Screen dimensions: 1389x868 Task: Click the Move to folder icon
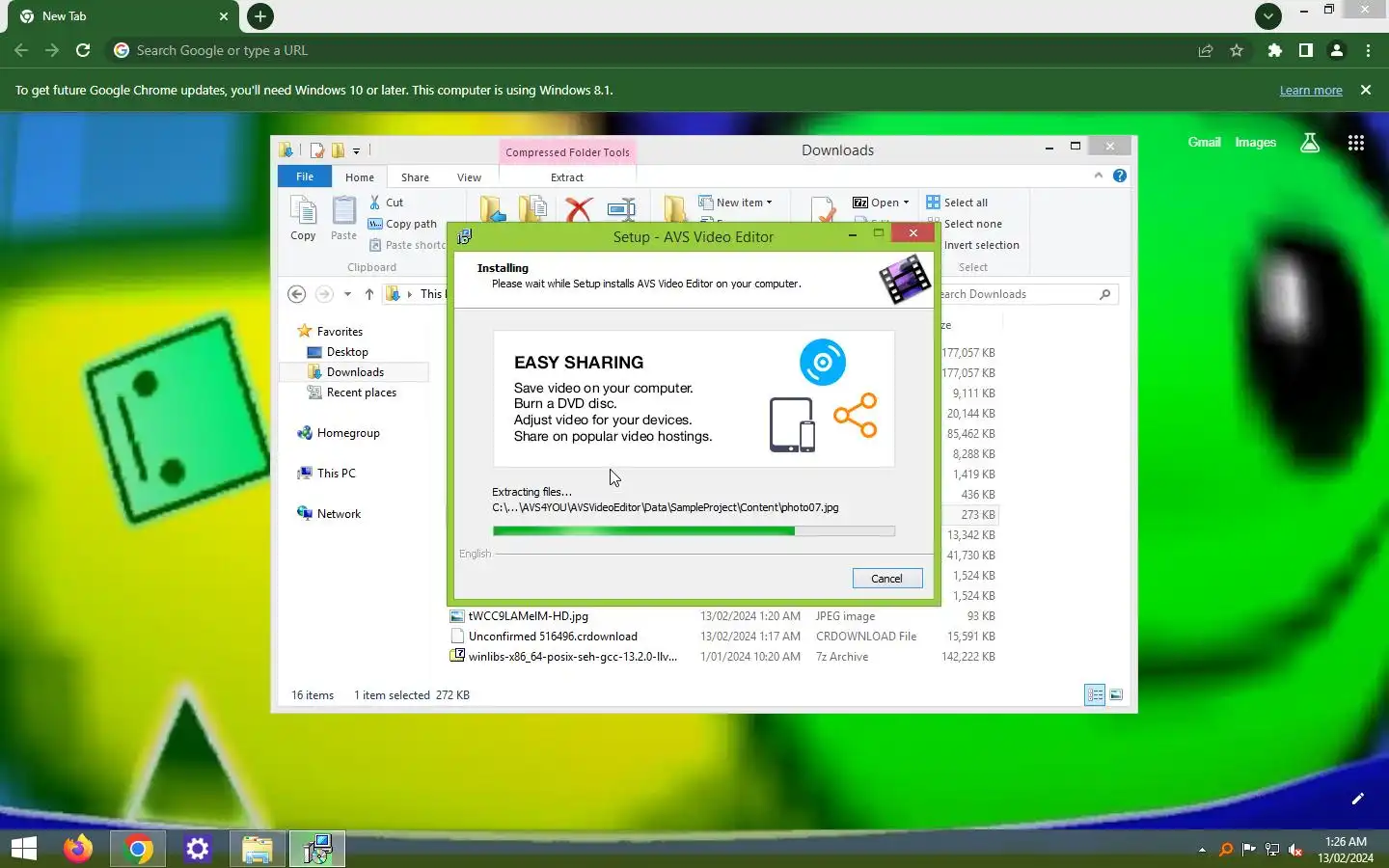492,207
